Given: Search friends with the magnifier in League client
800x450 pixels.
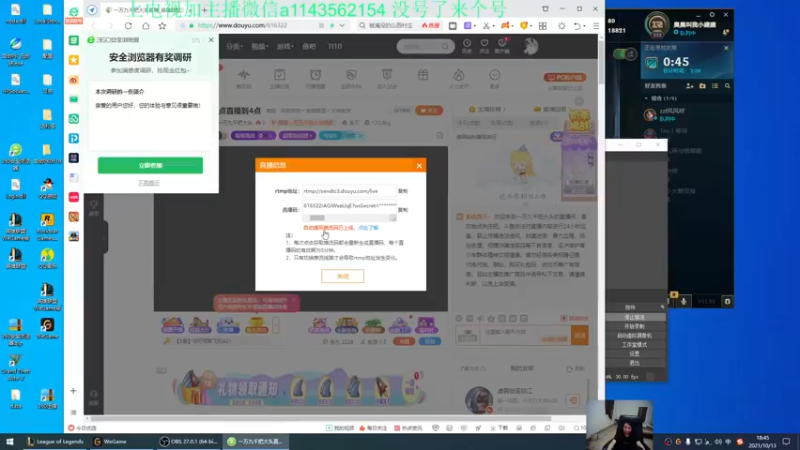Looking at the screenshot, I should (728, 86).
